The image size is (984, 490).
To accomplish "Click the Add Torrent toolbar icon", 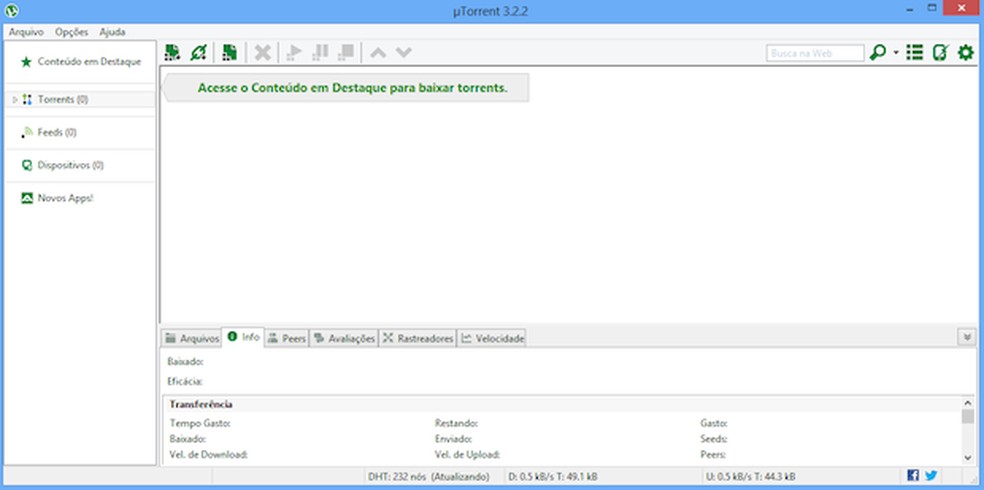I will (x=172, y=53).
